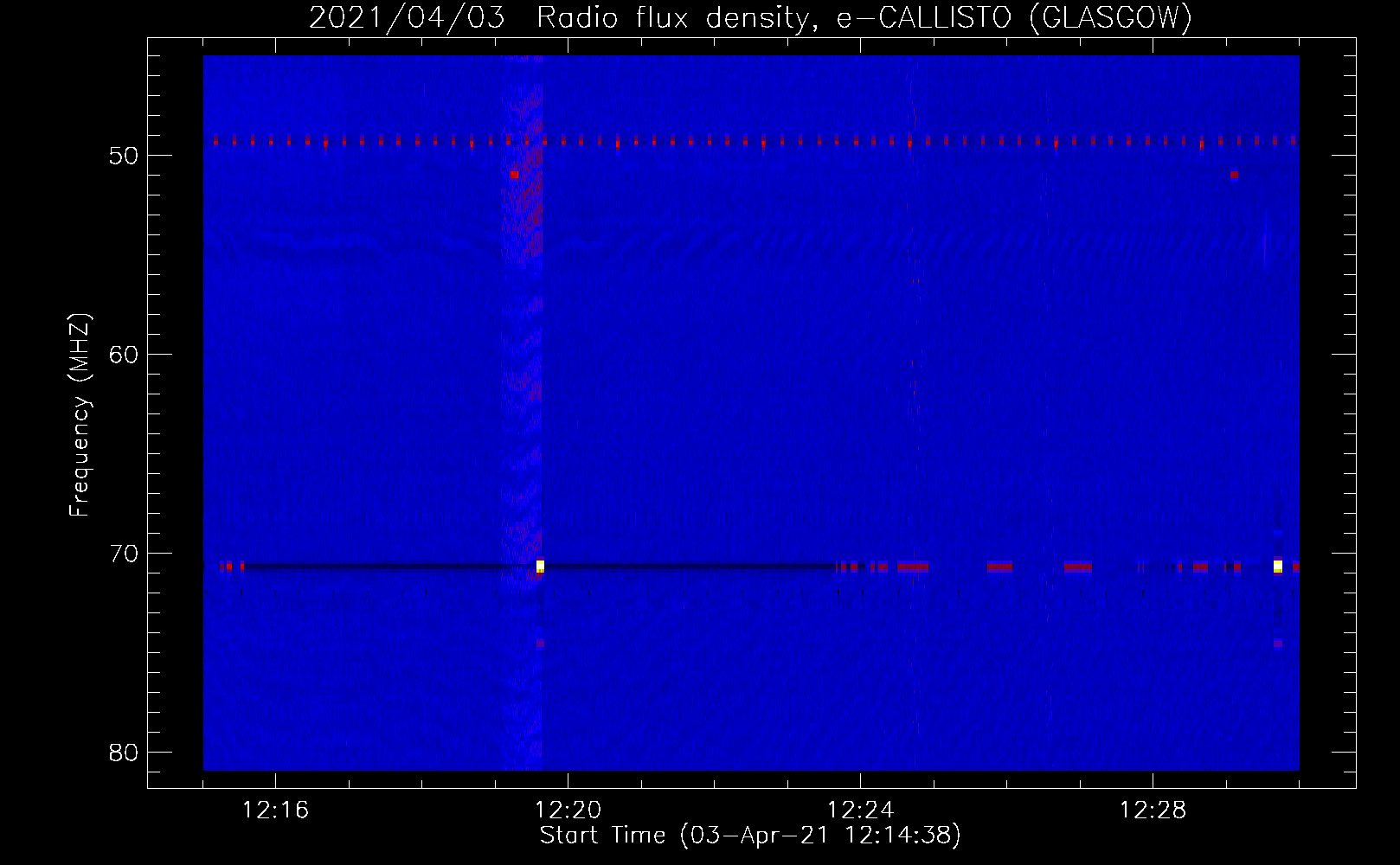Click the 60 frequency tick label
The width and height of the screenshot is (1400, 865).
coord(124,356)
